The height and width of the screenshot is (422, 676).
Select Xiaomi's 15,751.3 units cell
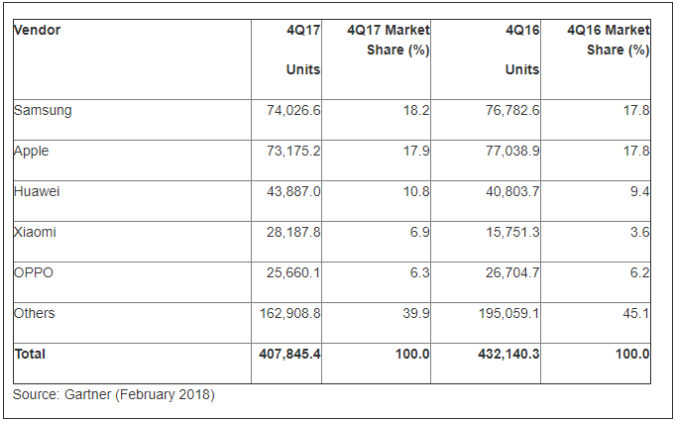[x=513, y=232]
